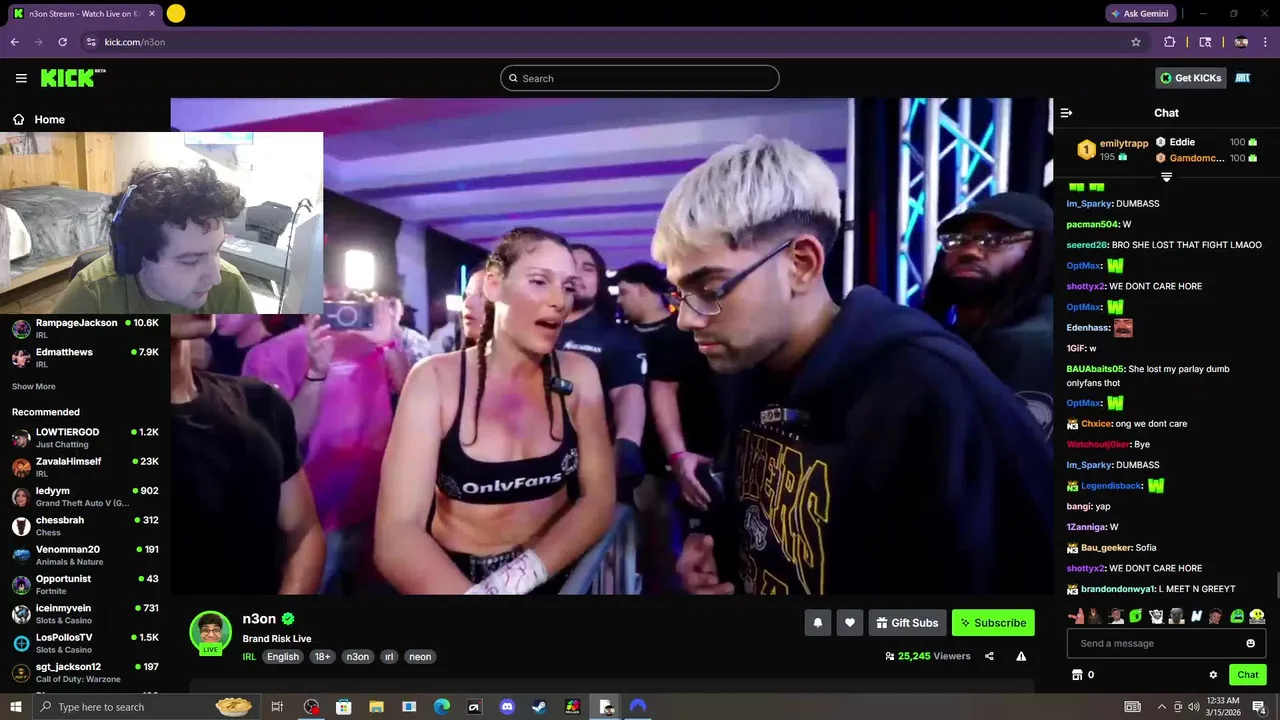Click the Kick logo

point(72,78)
